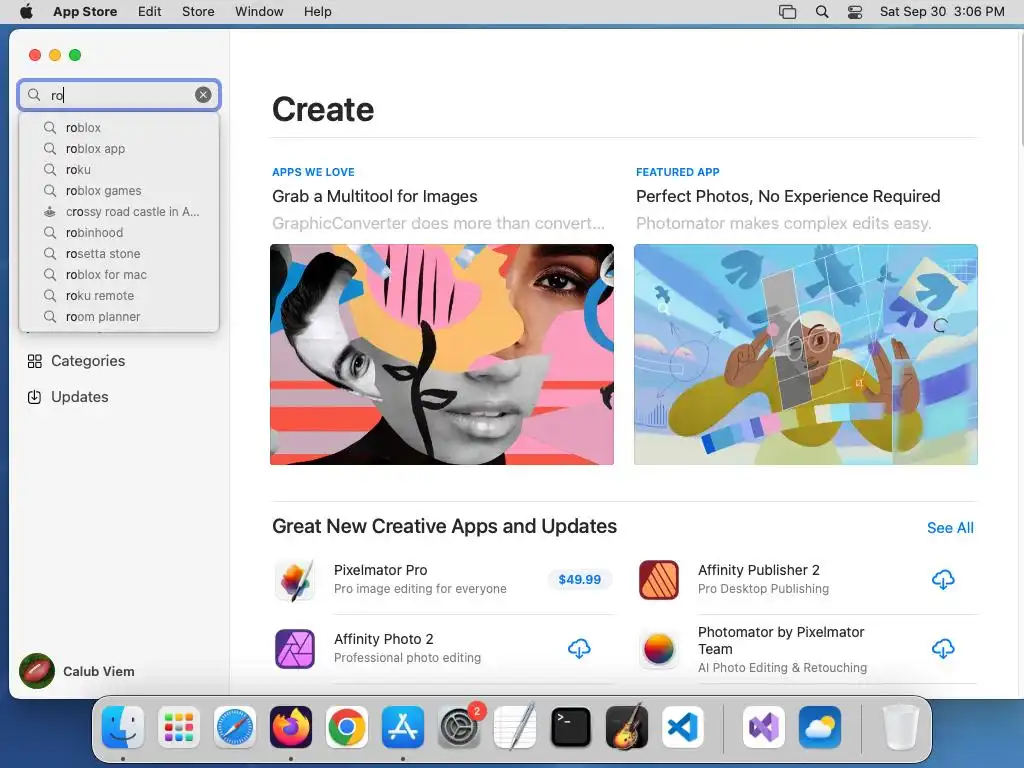Launch GarageBand from the Dock
The width and height of the screenshot is (1024, 768).
pos(627,727)
